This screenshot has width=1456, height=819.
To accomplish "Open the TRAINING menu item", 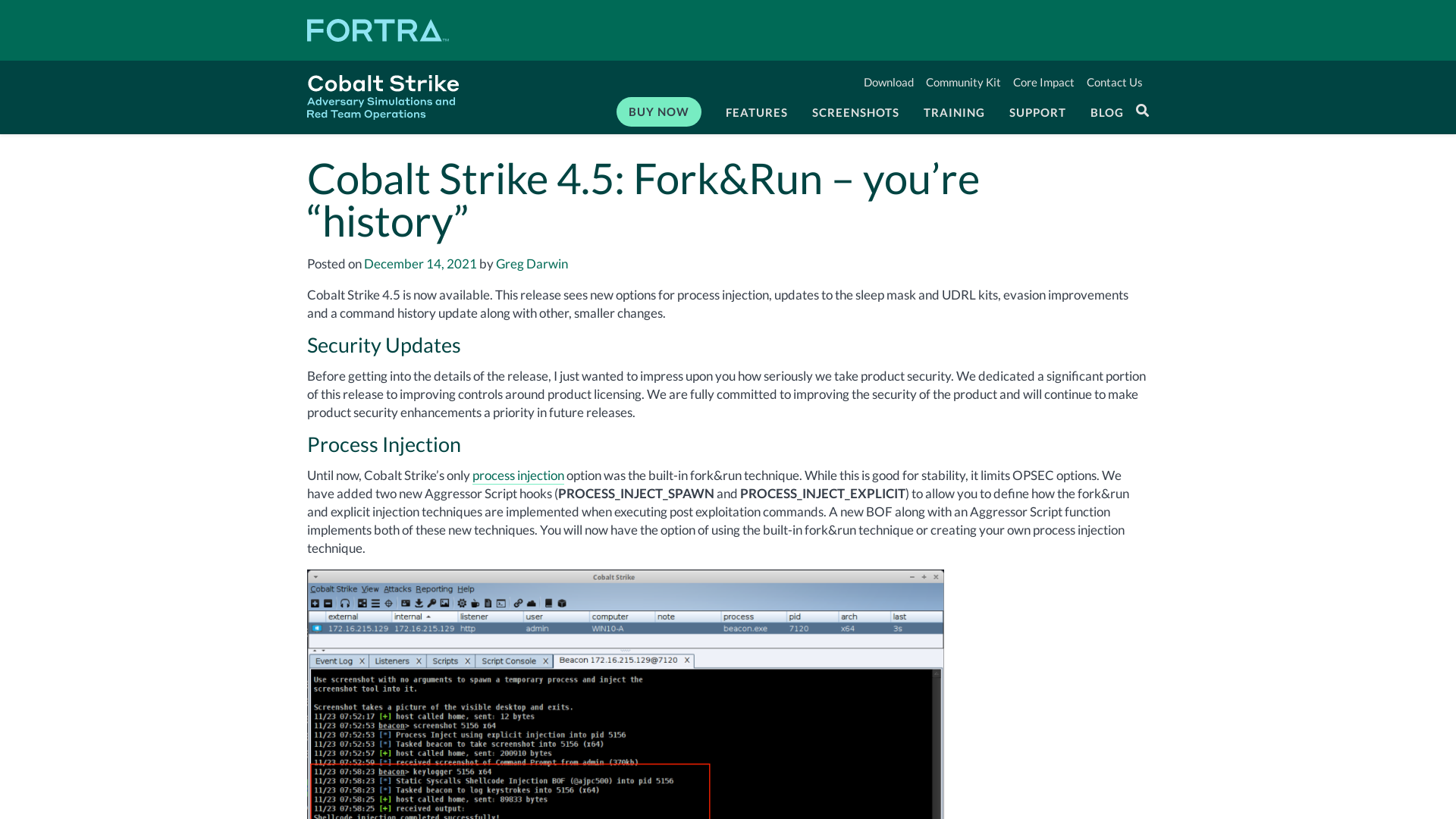I will pos(954,112).
